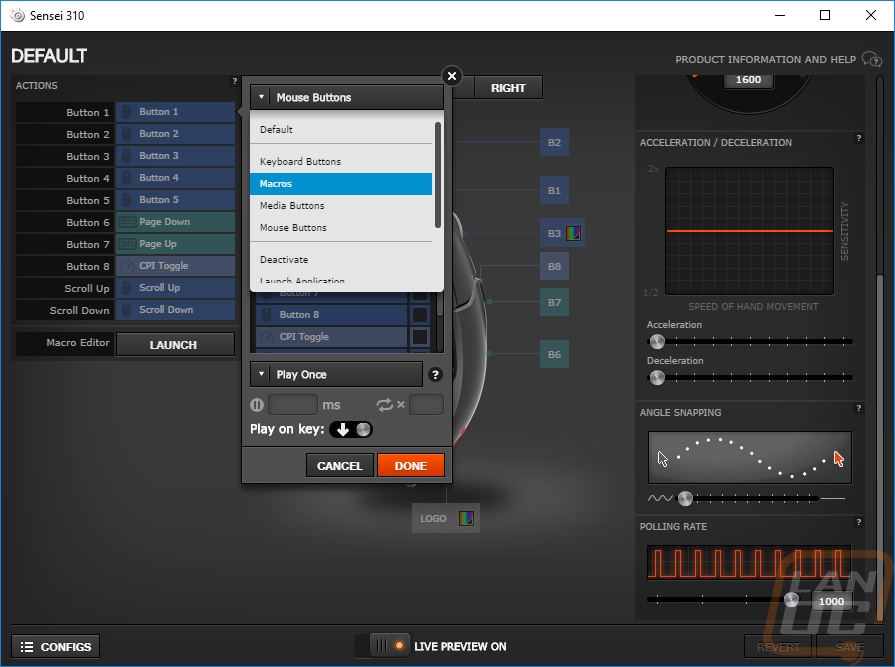Click the B7 button label

coord(554,302)
